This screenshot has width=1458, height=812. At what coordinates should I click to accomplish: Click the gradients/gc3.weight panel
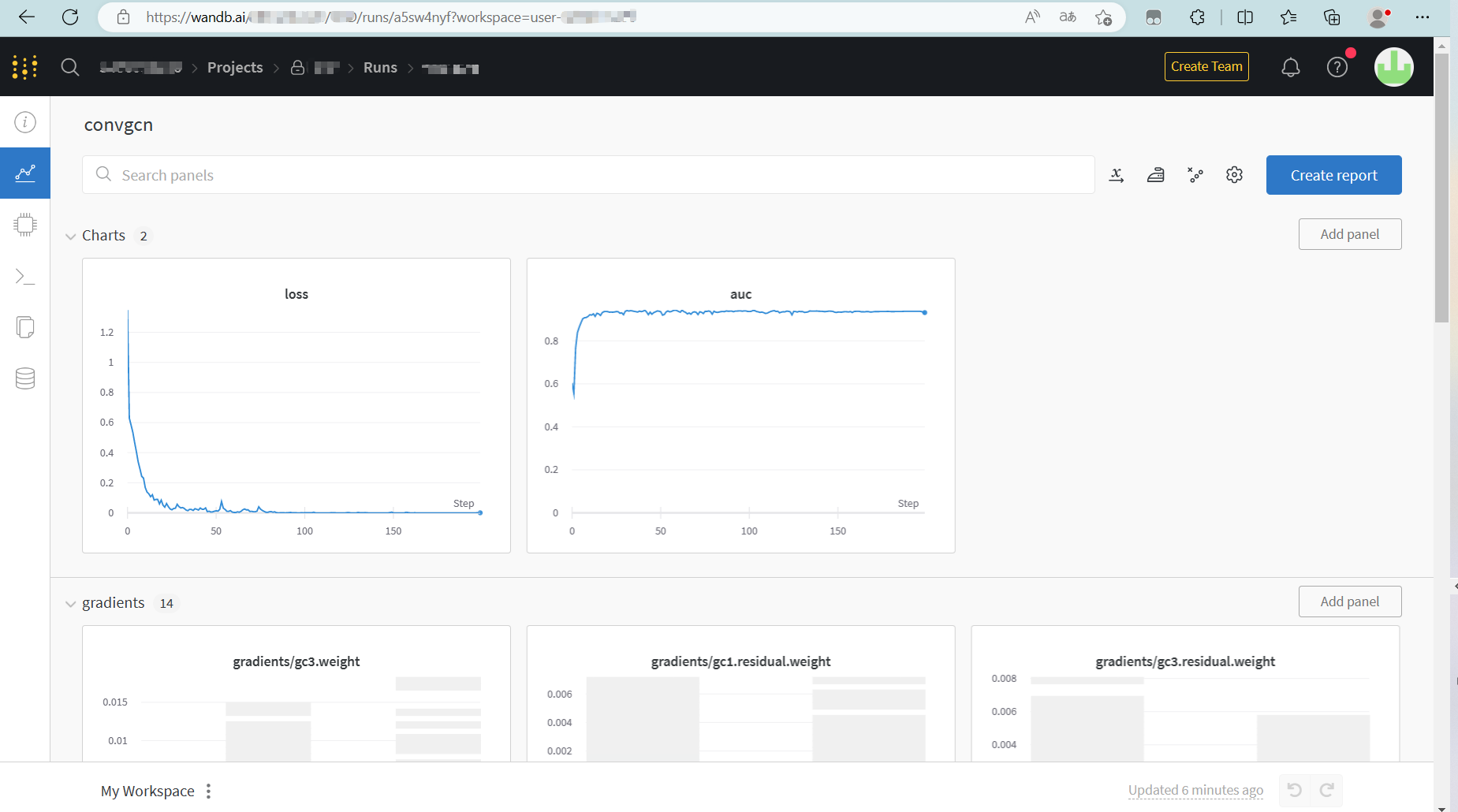pos(296,694)
